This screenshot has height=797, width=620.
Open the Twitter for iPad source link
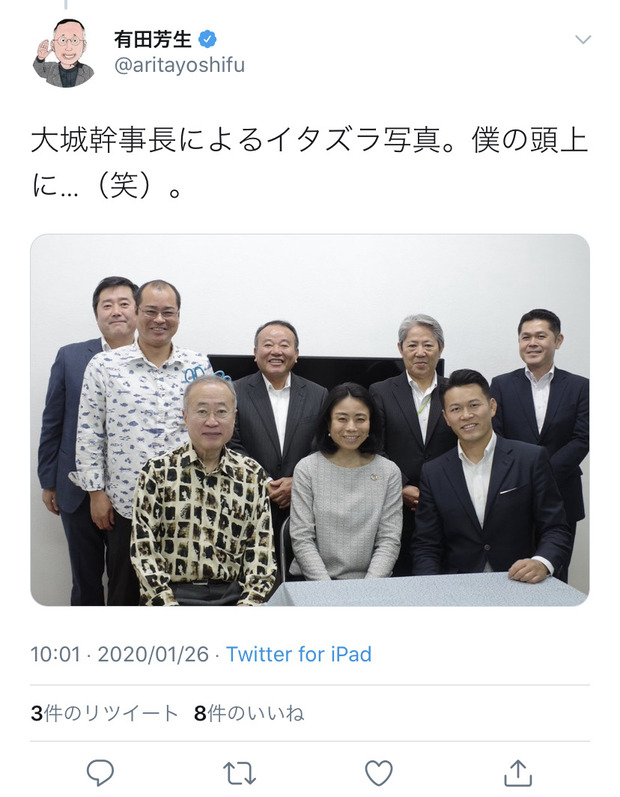[299, 654]
